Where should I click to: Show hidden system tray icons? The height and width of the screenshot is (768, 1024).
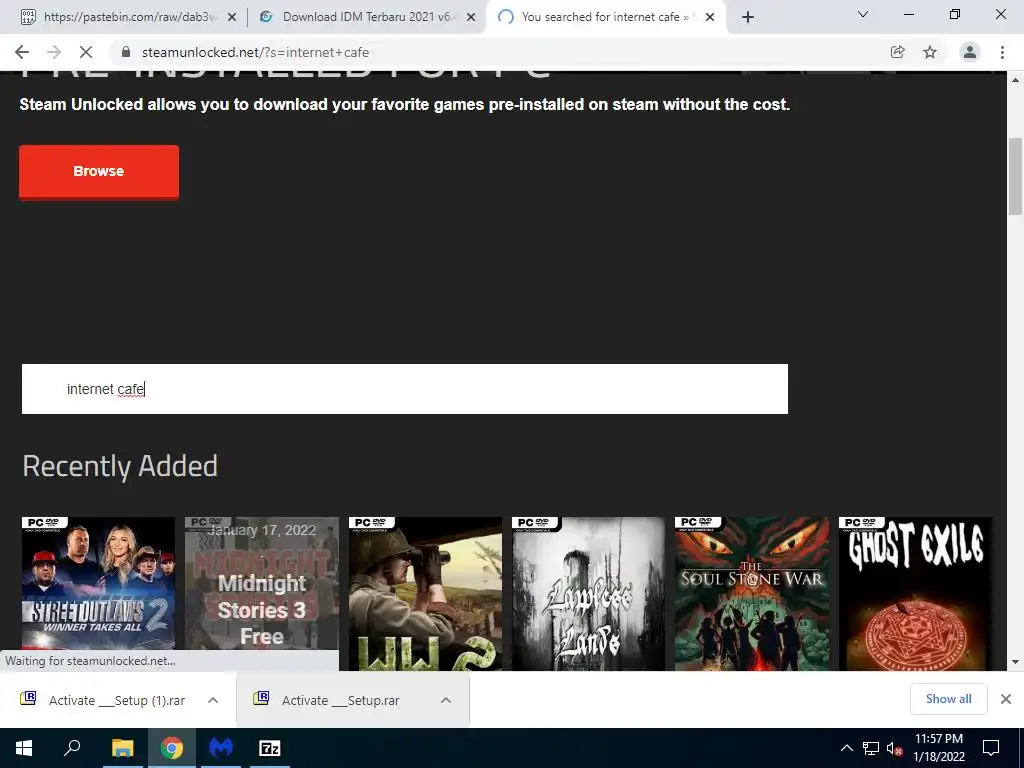click(x=846, y=748)
